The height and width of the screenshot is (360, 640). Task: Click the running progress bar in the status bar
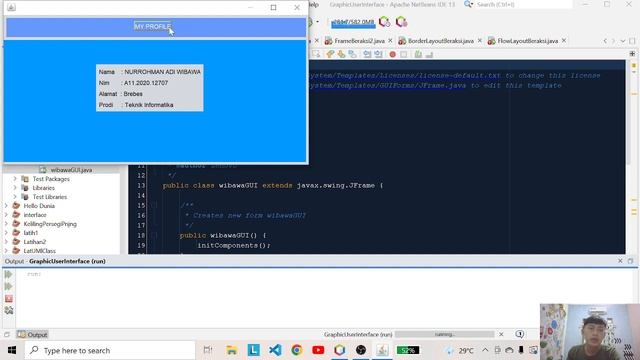(444, 334)
